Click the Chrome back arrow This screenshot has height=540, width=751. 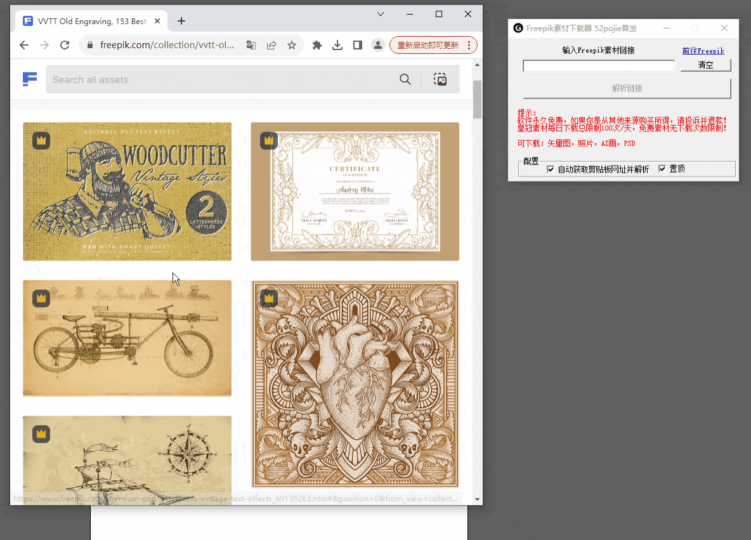click(x=24, y=45)
